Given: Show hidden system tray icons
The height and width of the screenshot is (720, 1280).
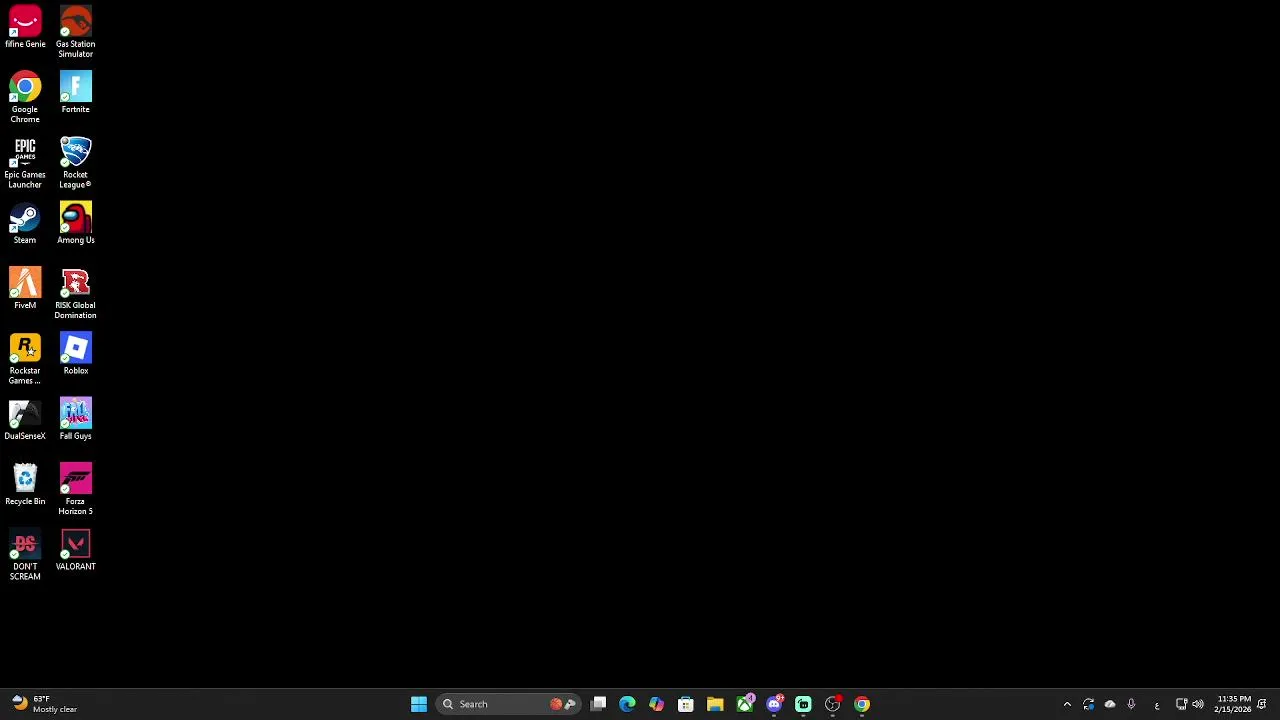Looking at the screenshot, I should (x=1067, y=704).
